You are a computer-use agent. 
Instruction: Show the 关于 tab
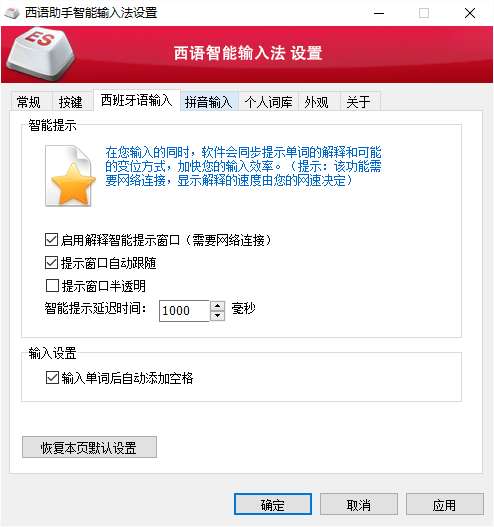359,102
